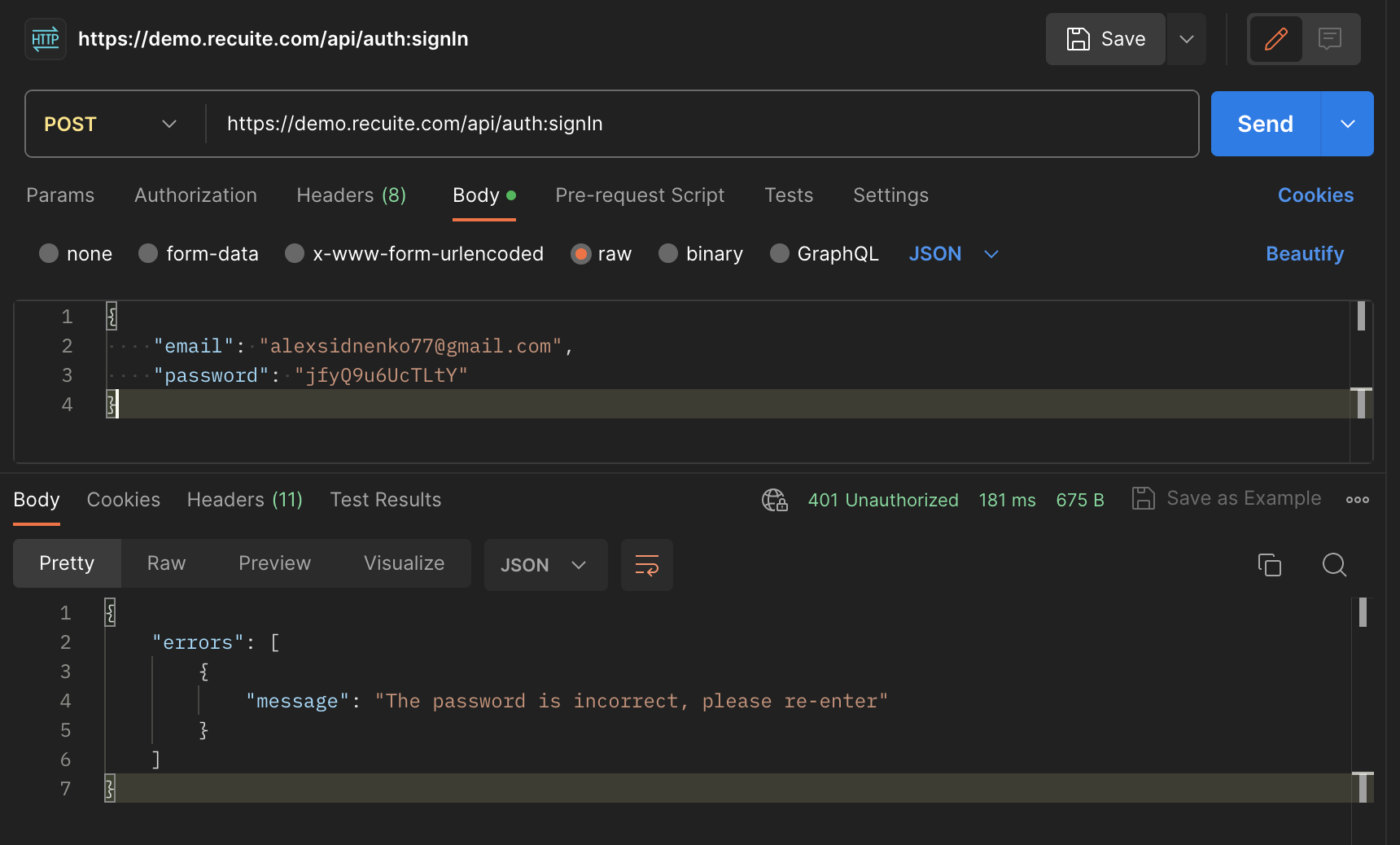Open the comments icon next to pencil
The height and width of the screenshot is (845, 1400).
click(x=1330, y=38)
